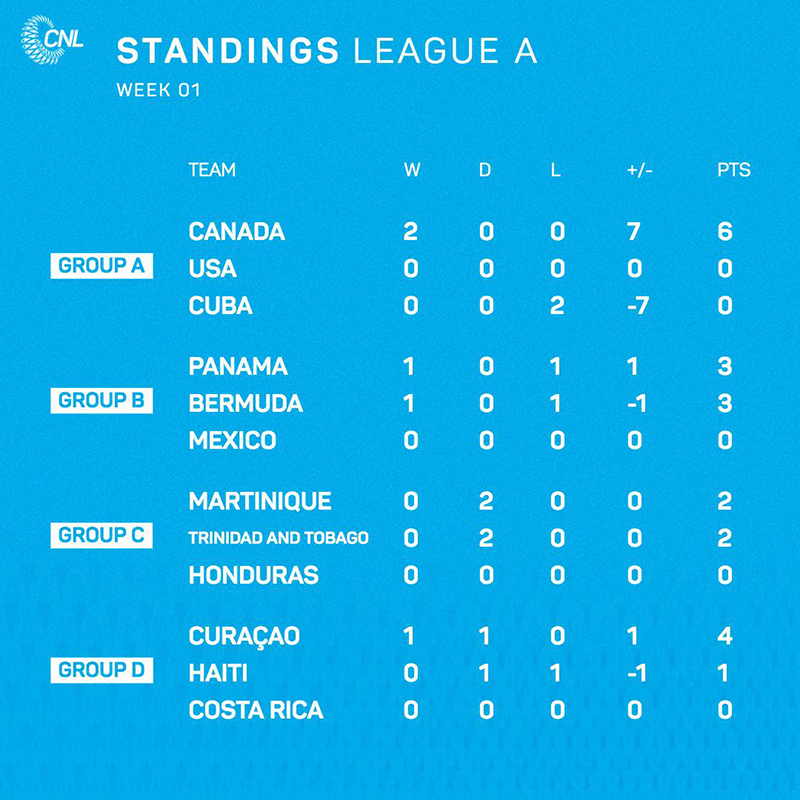Select the GROUP B label
The image size is (800, 800).
tap(102, 401)
